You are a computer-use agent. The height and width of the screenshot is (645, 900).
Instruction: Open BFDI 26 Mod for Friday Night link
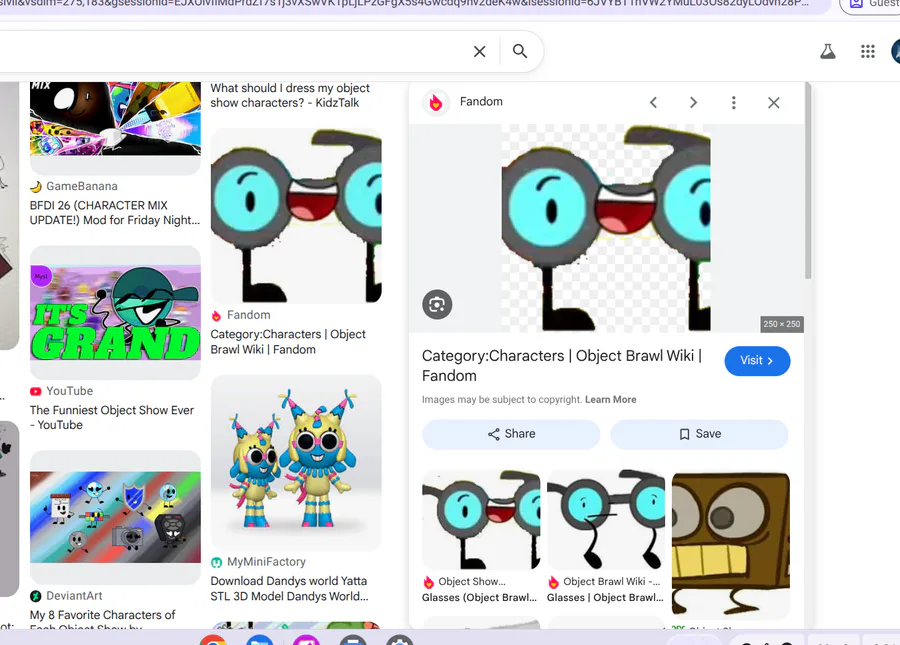115,213
